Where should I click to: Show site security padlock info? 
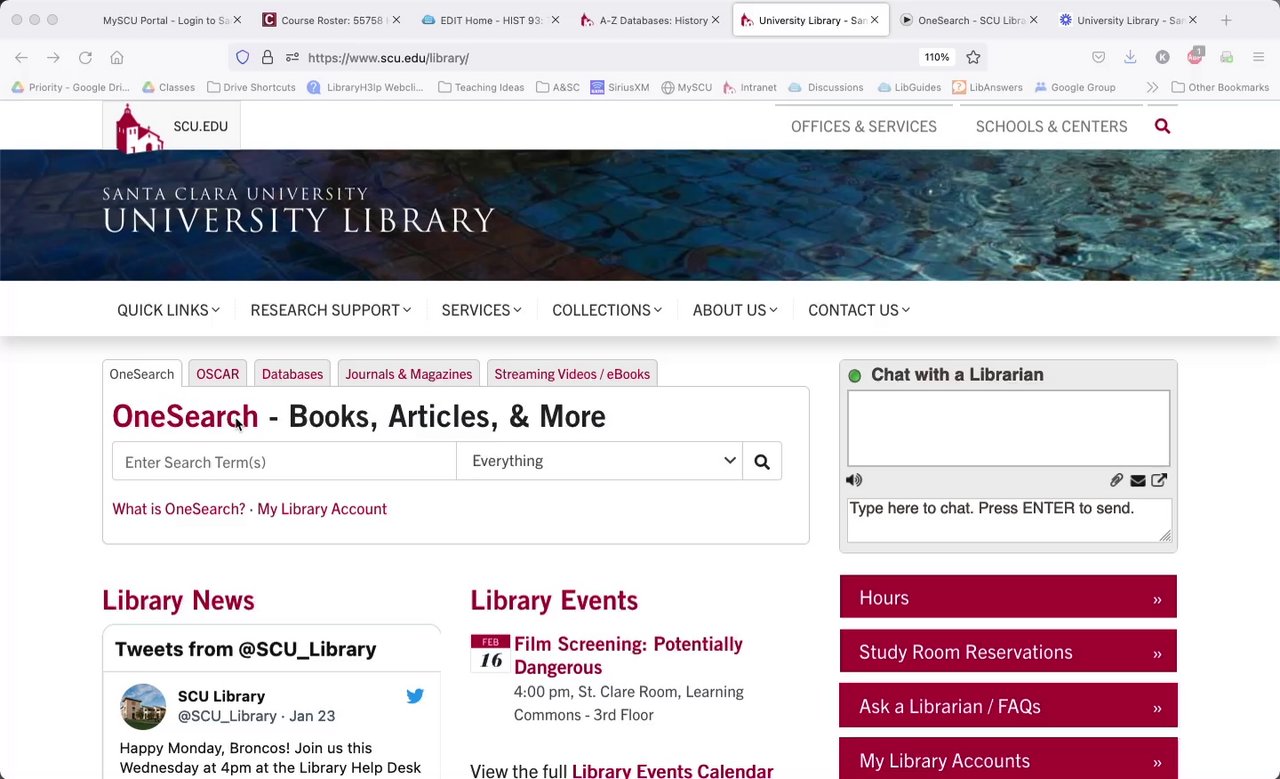(267, 58)
